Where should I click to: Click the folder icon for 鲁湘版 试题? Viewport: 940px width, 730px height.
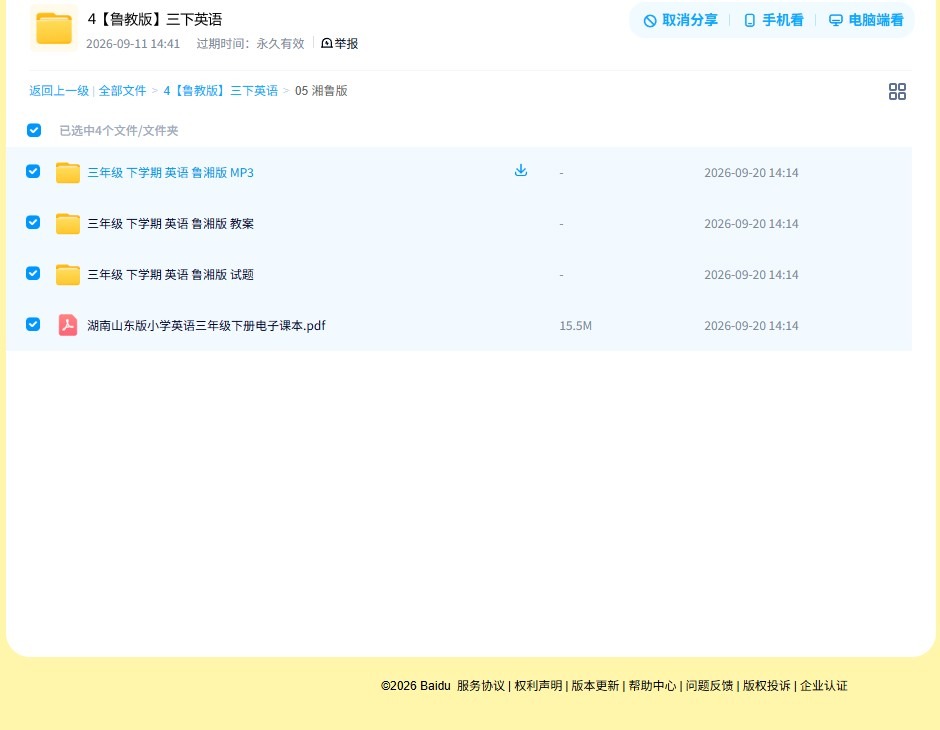tap(68, 274)
